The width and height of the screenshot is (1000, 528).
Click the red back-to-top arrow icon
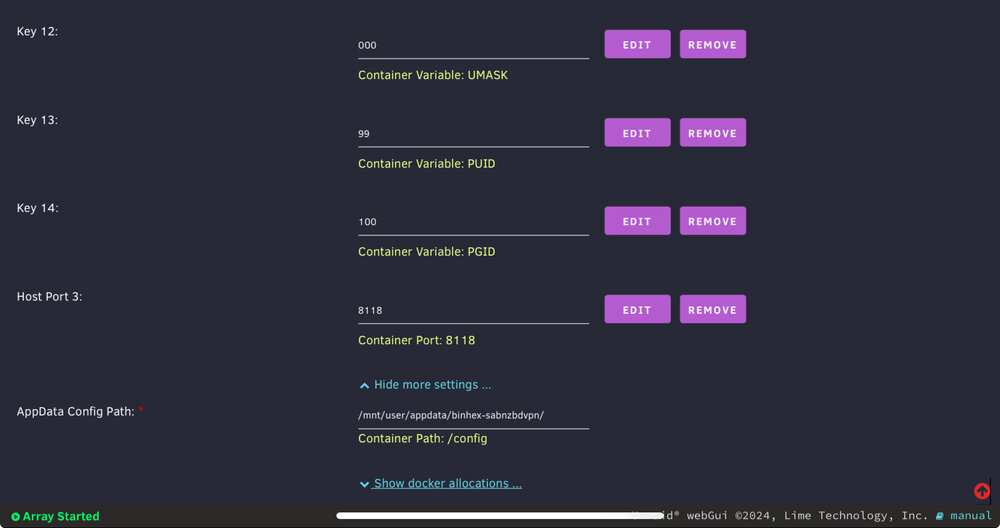[x=982, y=491]
